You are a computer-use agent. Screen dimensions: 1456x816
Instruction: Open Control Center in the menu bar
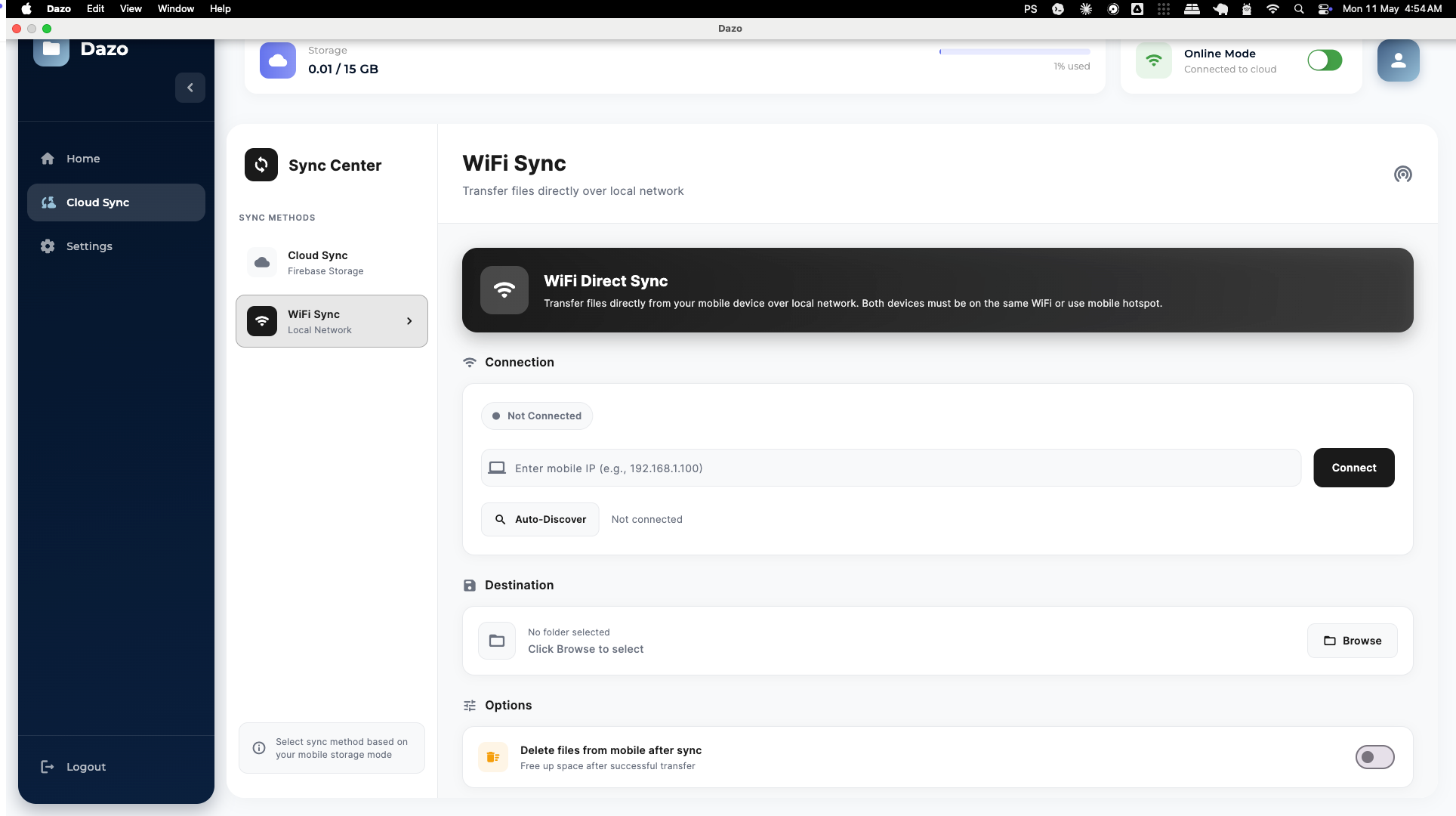pos(1325,9)
